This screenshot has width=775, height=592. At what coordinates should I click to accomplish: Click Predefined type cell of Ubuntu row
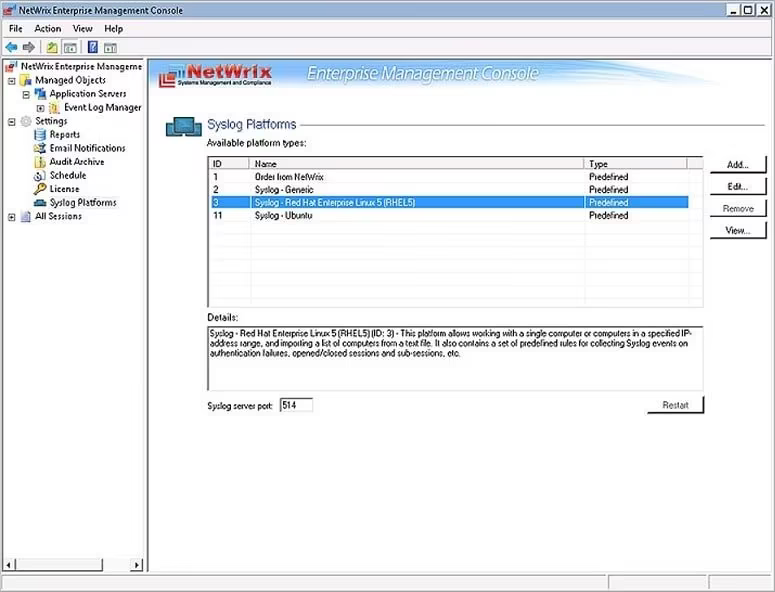[608, 215]
